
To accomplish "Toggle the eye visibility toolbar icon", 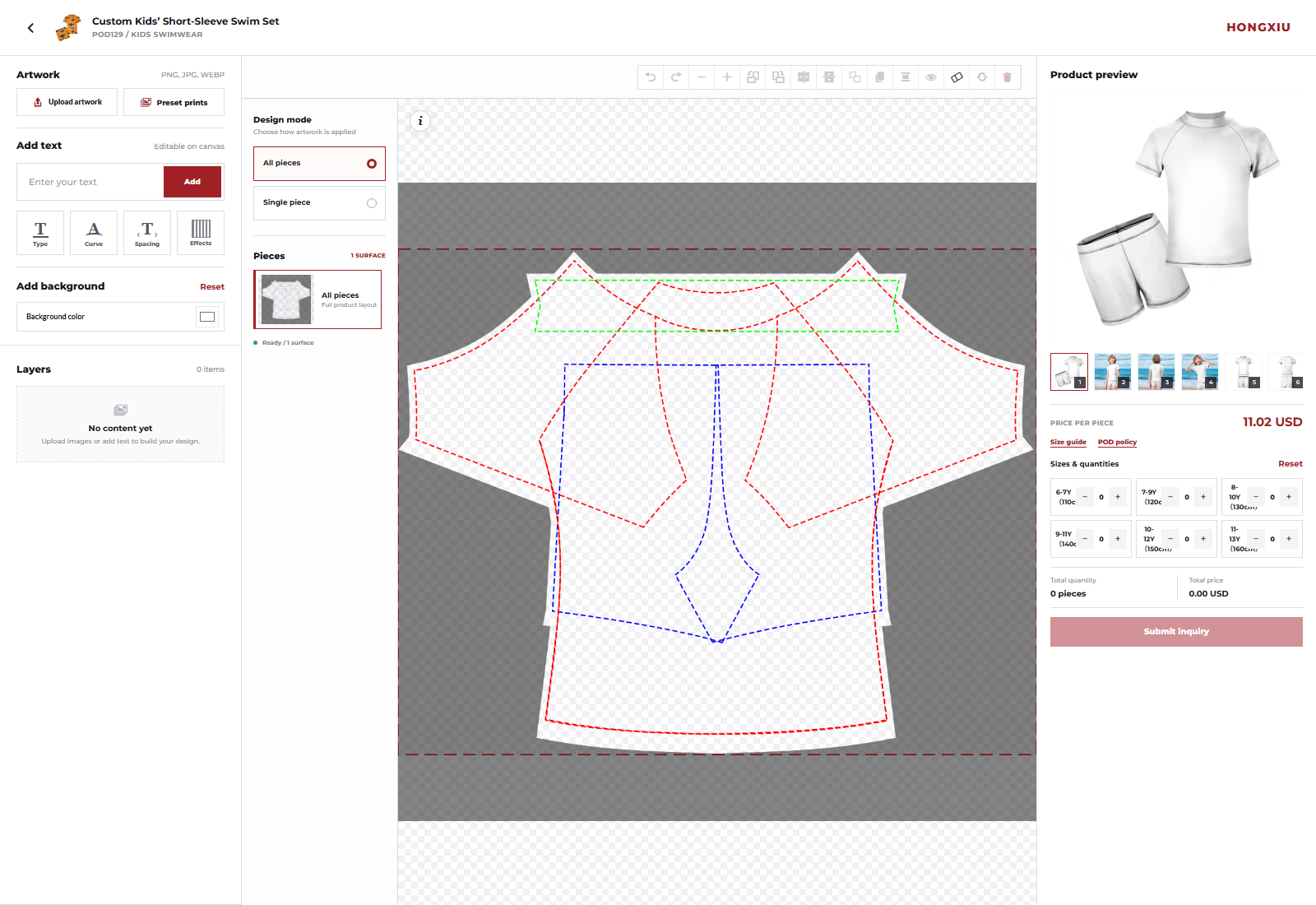I will pyautogui.click(x=931, y=77).
